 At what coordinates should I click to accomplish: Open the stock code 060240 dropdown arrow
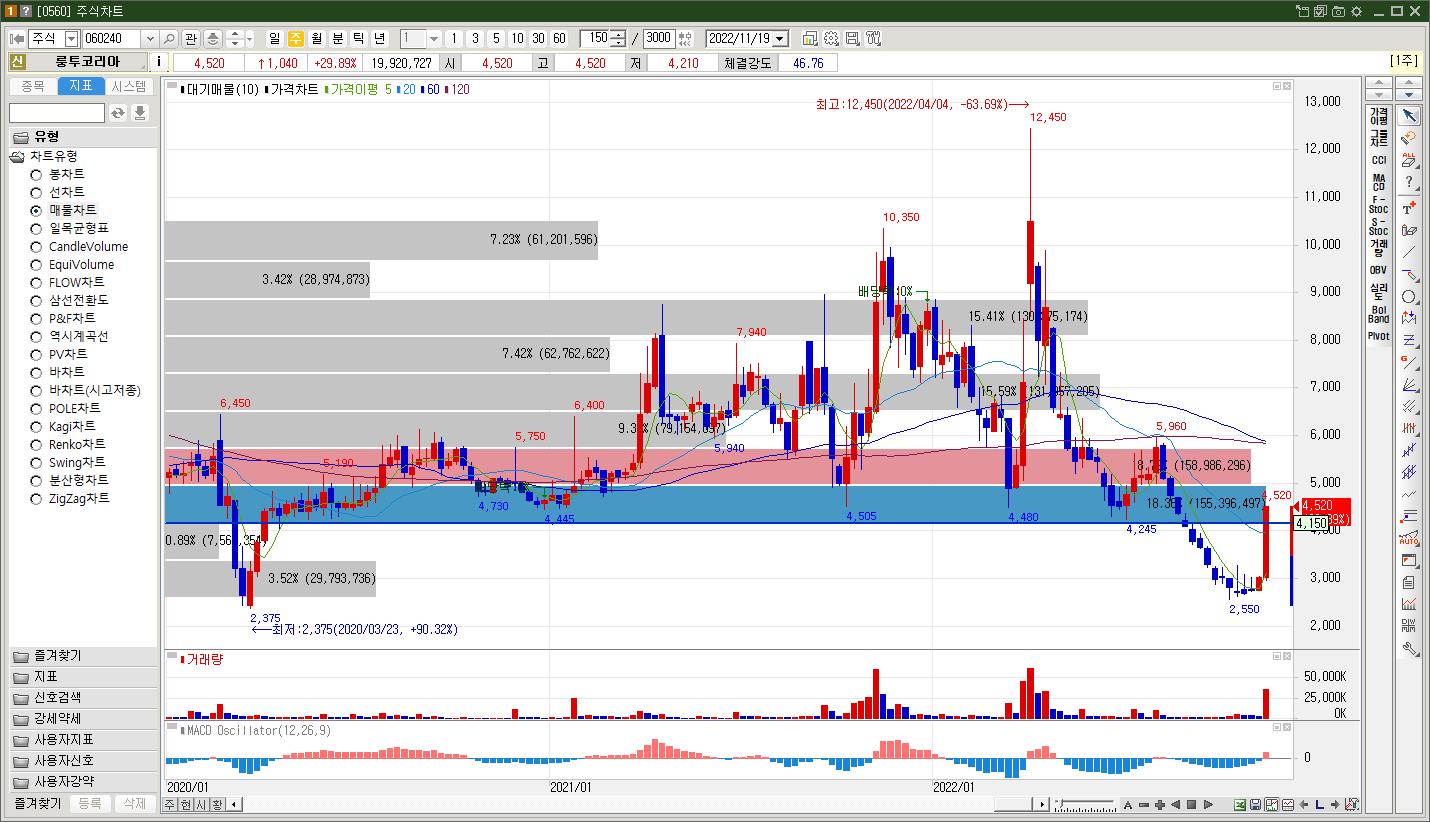point(150,38)
